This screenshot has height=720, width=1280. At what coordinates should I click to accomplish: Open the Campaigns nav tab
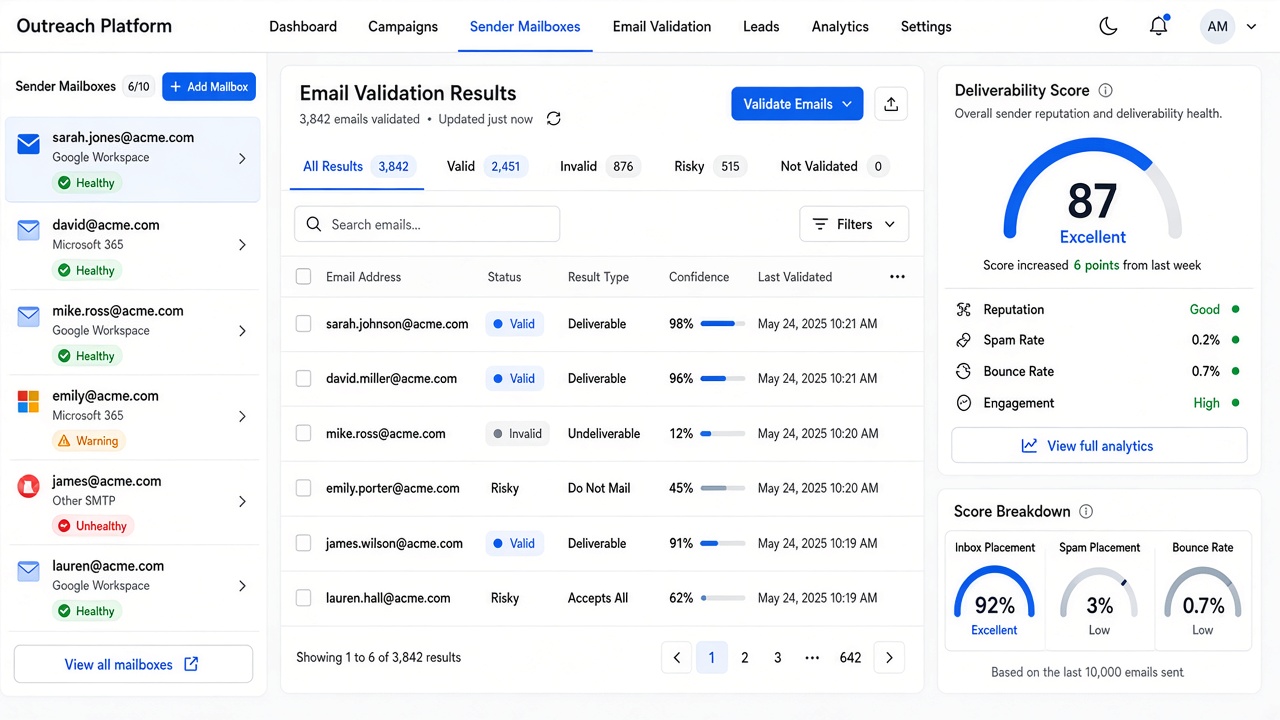[x=403, y=27]
